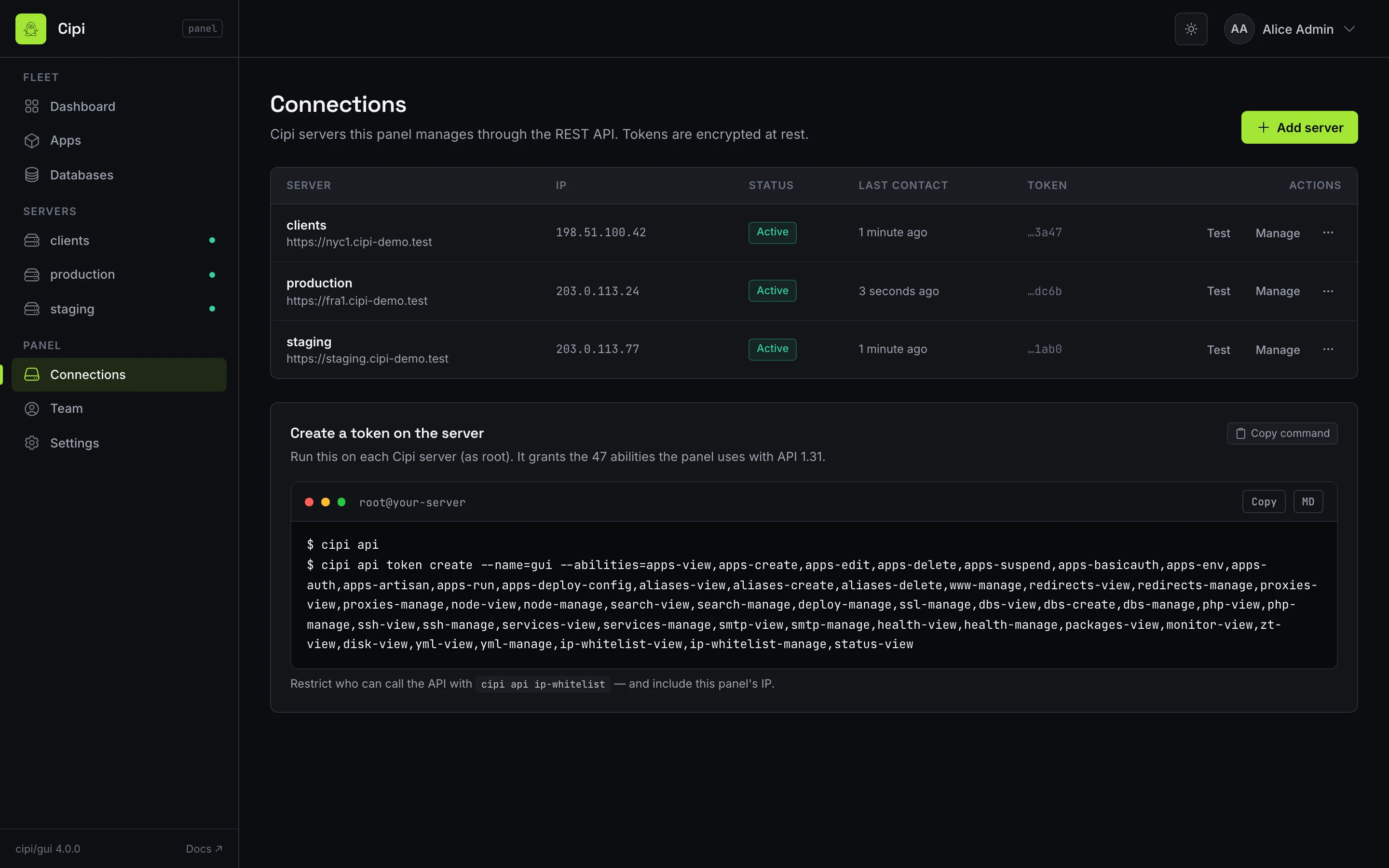Click the Add server button
This screenshot has height=868, width=1389.
1299,127
